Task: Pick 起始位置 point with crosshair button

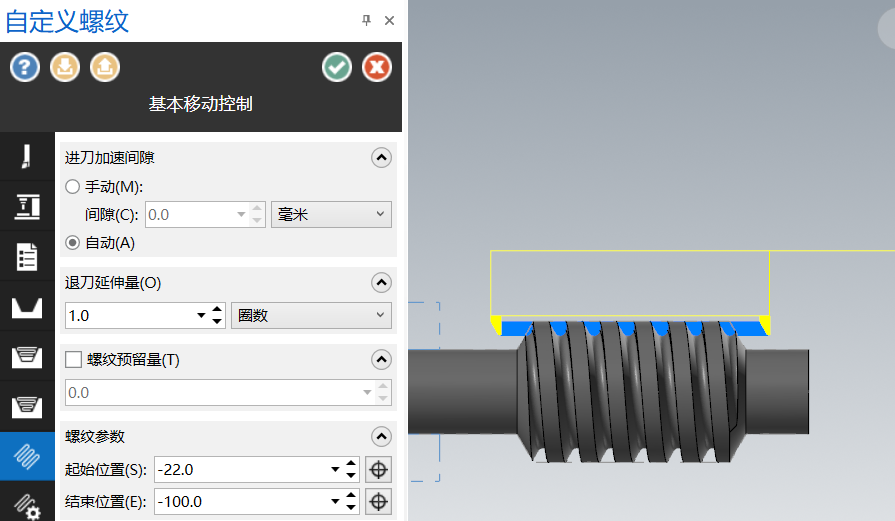Action: [378, 470]
